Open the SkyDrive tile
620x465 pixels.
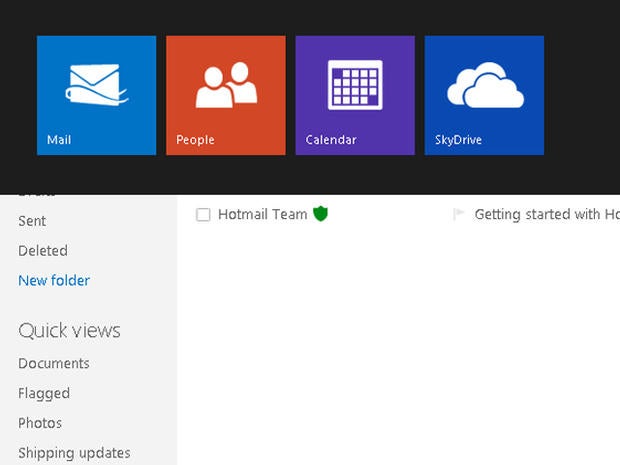tap(484, 95)
